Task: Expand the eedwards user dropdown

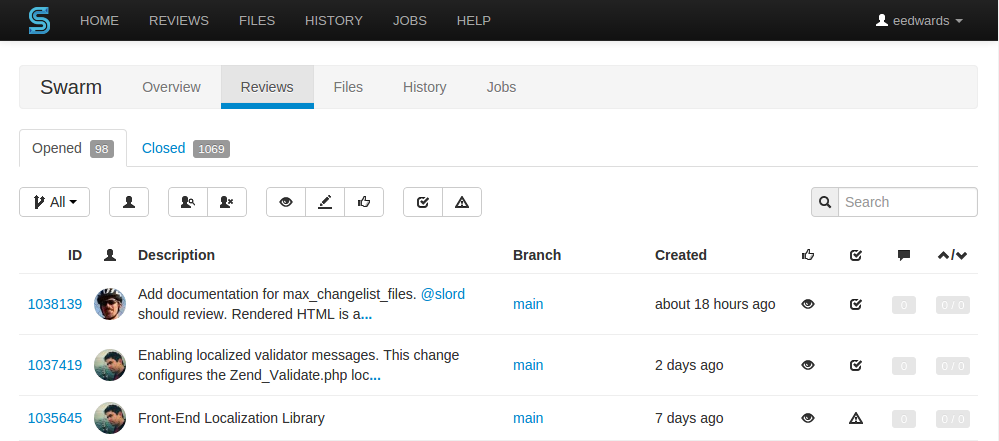Action: pos(919,20)
